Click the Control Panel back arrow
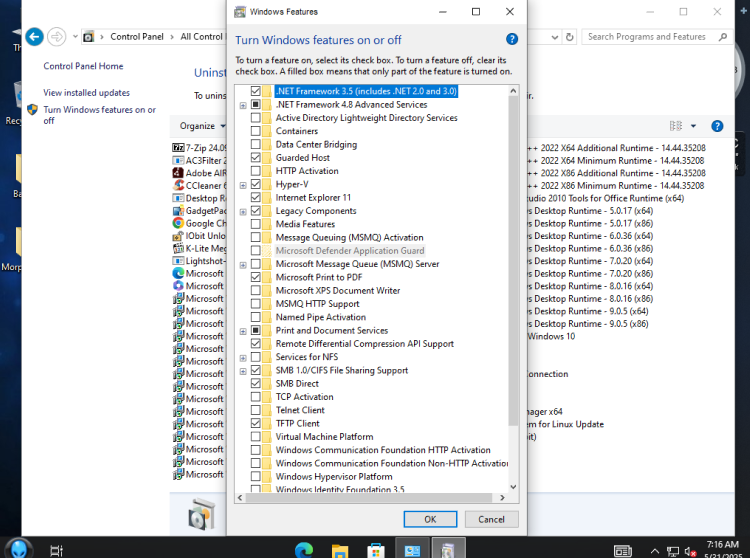The height and width of the screenshot is (558, 750). pos(34,37)
